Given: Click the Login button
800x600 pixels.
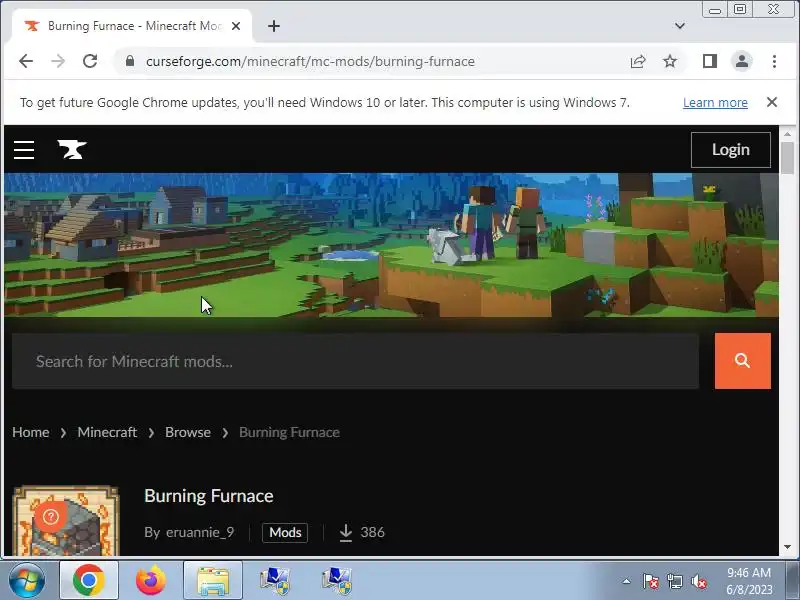Looking at the screenshot, I should (x=731, y=149).
